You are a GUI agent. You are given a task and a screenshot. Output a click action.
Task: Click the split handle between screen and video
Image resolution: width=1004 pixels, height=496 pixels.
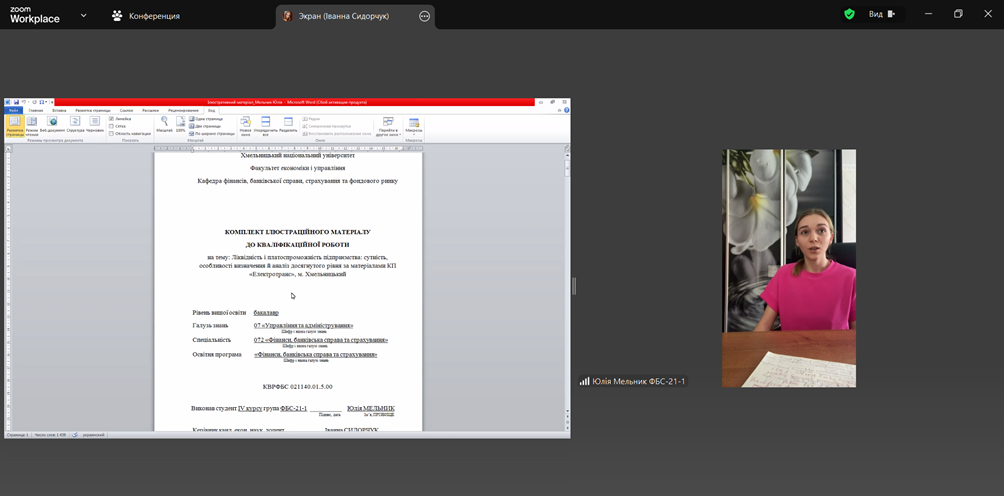point(574,286)
